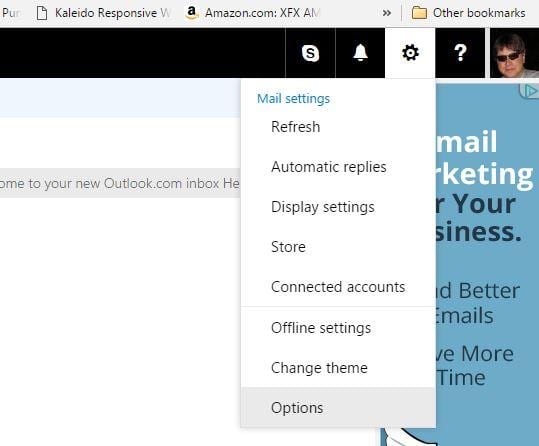
Task: Open the Other bookmarks folder
Action: (469, 13)
